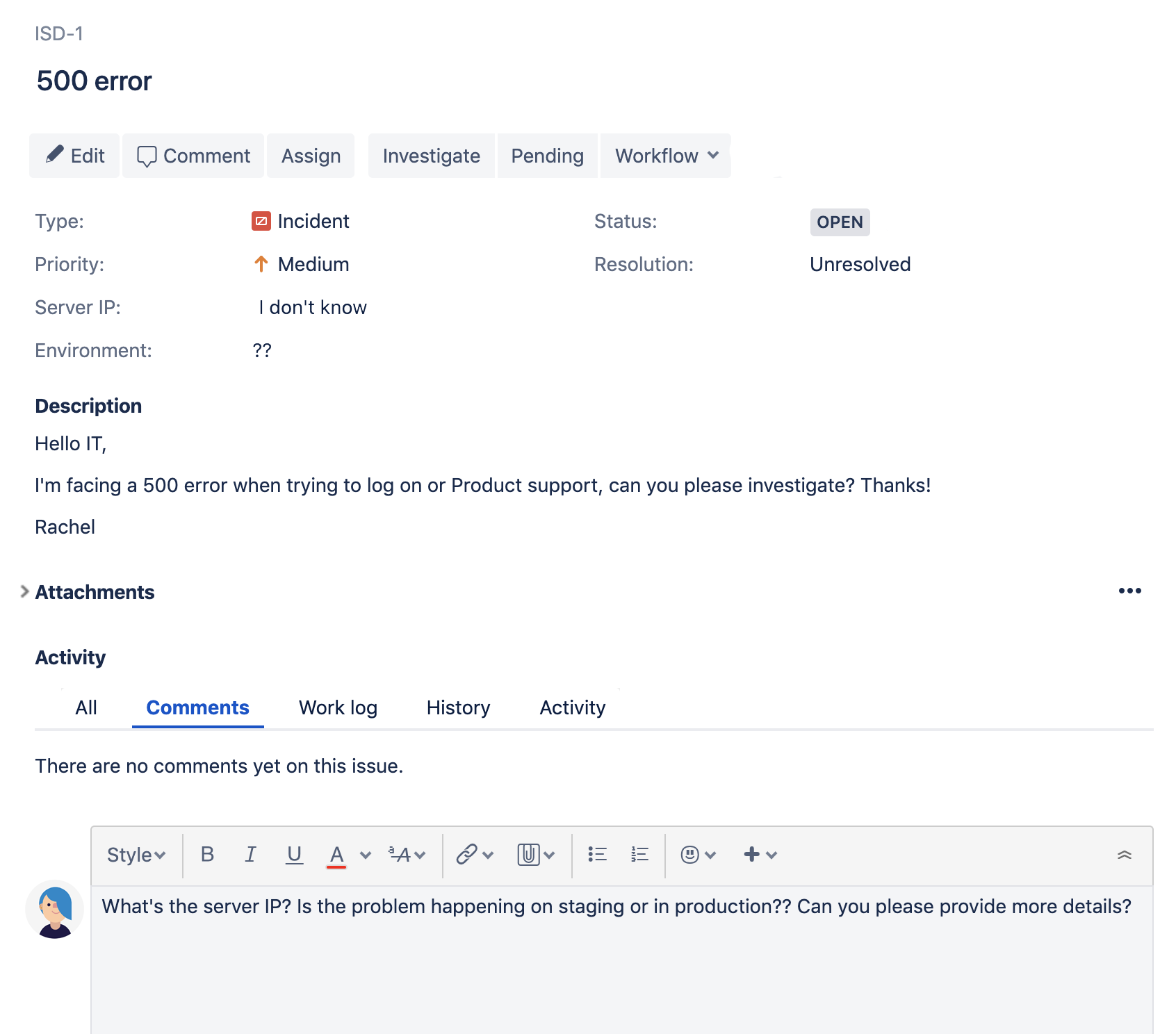This screenshot has width=1176, height=1034.
Task: Open the Workflow dropdown
Action: coord(666,156)
